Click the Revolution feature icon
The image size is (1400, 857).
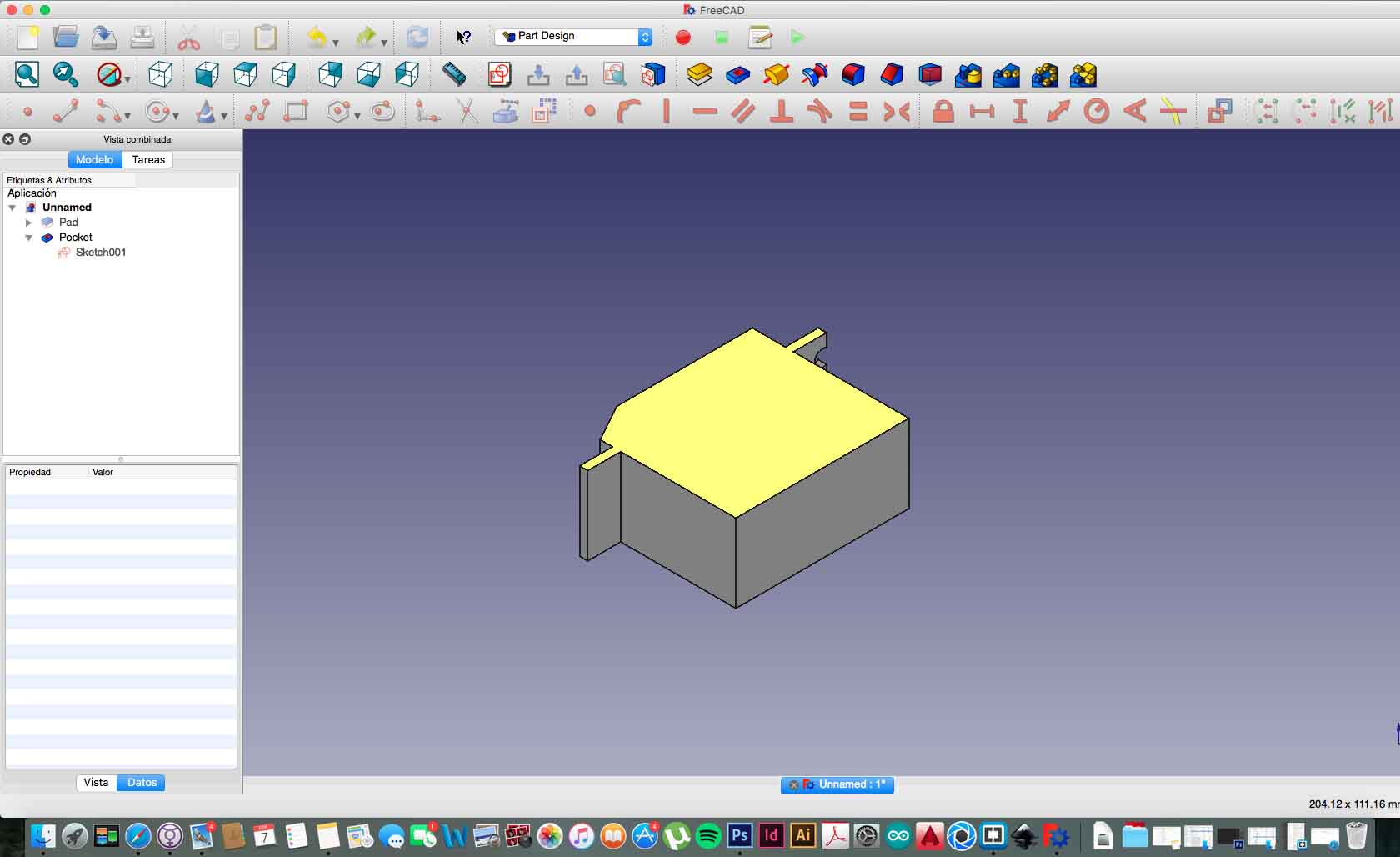[x=776, y=74]
